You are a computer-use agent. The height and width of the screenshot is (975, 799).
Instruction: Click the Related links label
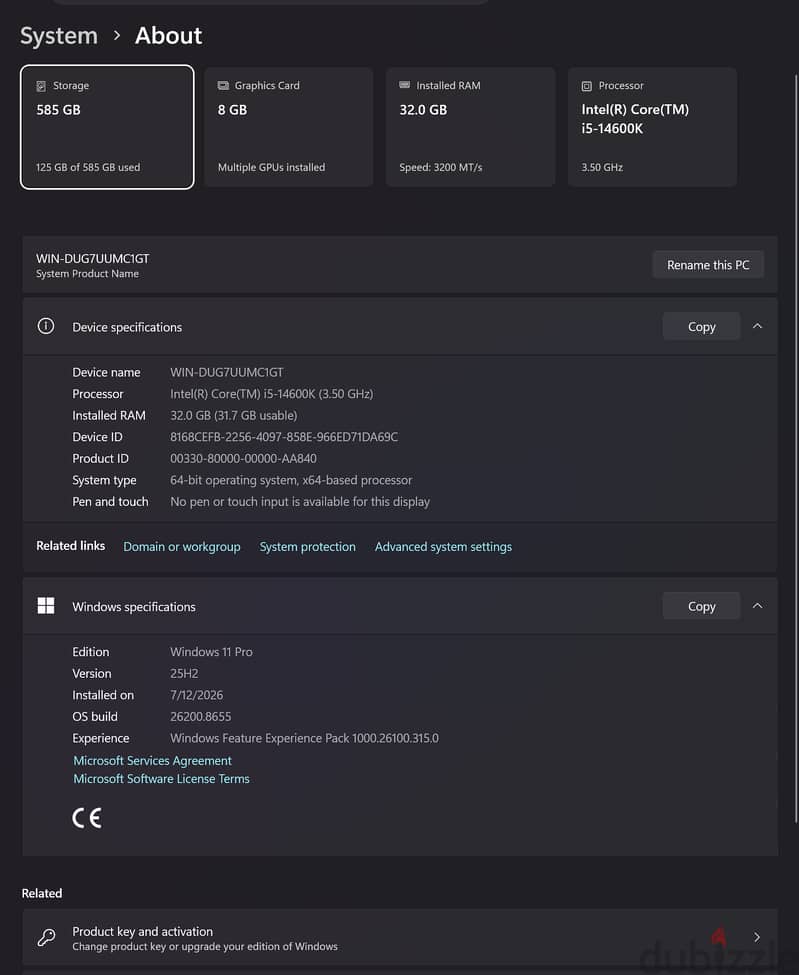[x=71, y=546]
